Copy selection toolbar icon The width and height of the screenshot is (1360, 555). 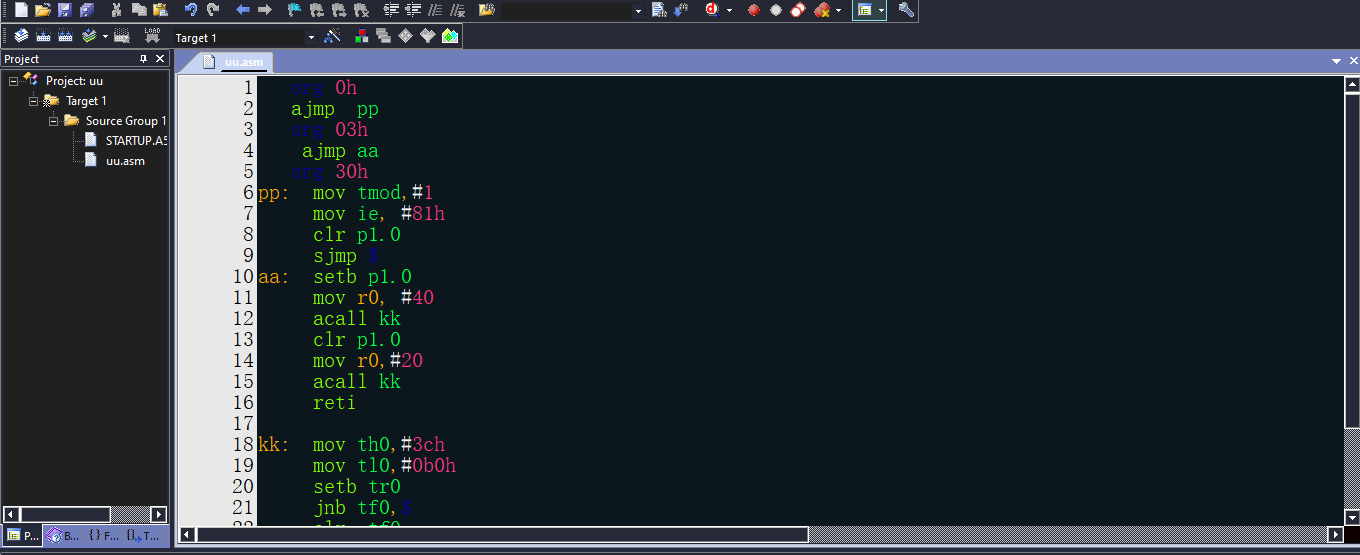coord(139,10)
